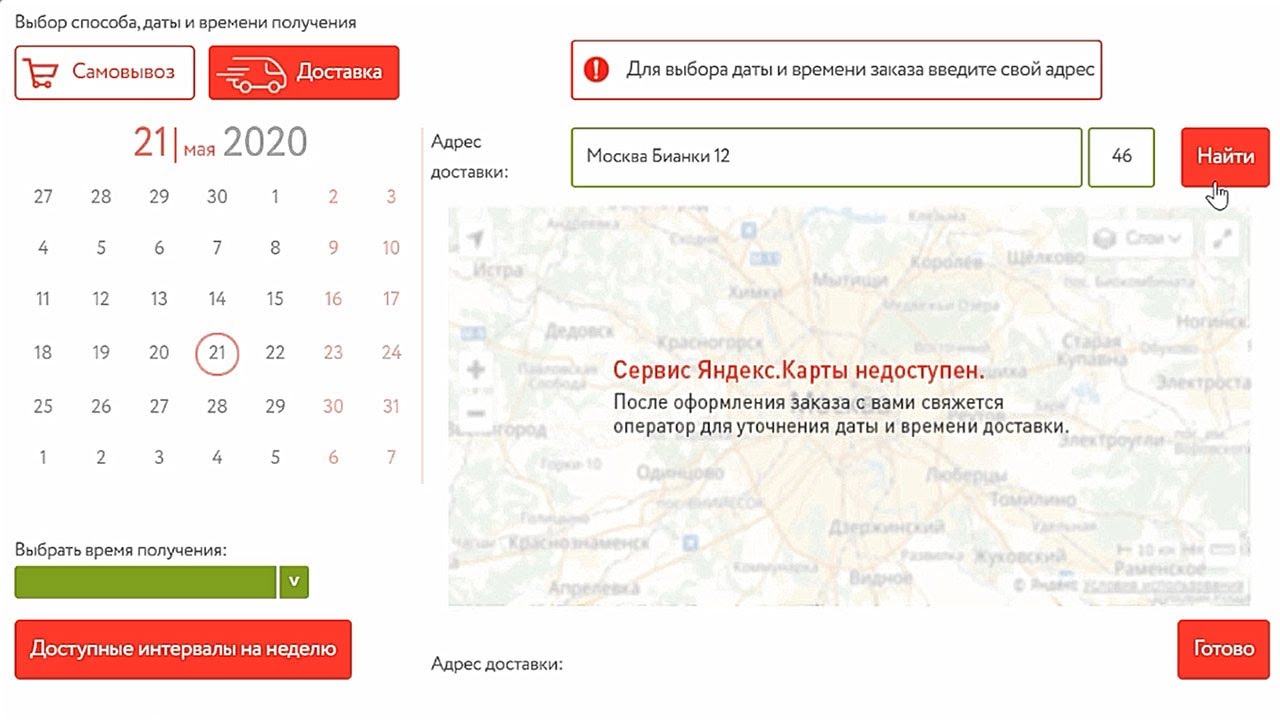Image resolution: width=1280 pixels, height=720 pixels.
Task: Select calendar date 14
Action: click(217, 299)
